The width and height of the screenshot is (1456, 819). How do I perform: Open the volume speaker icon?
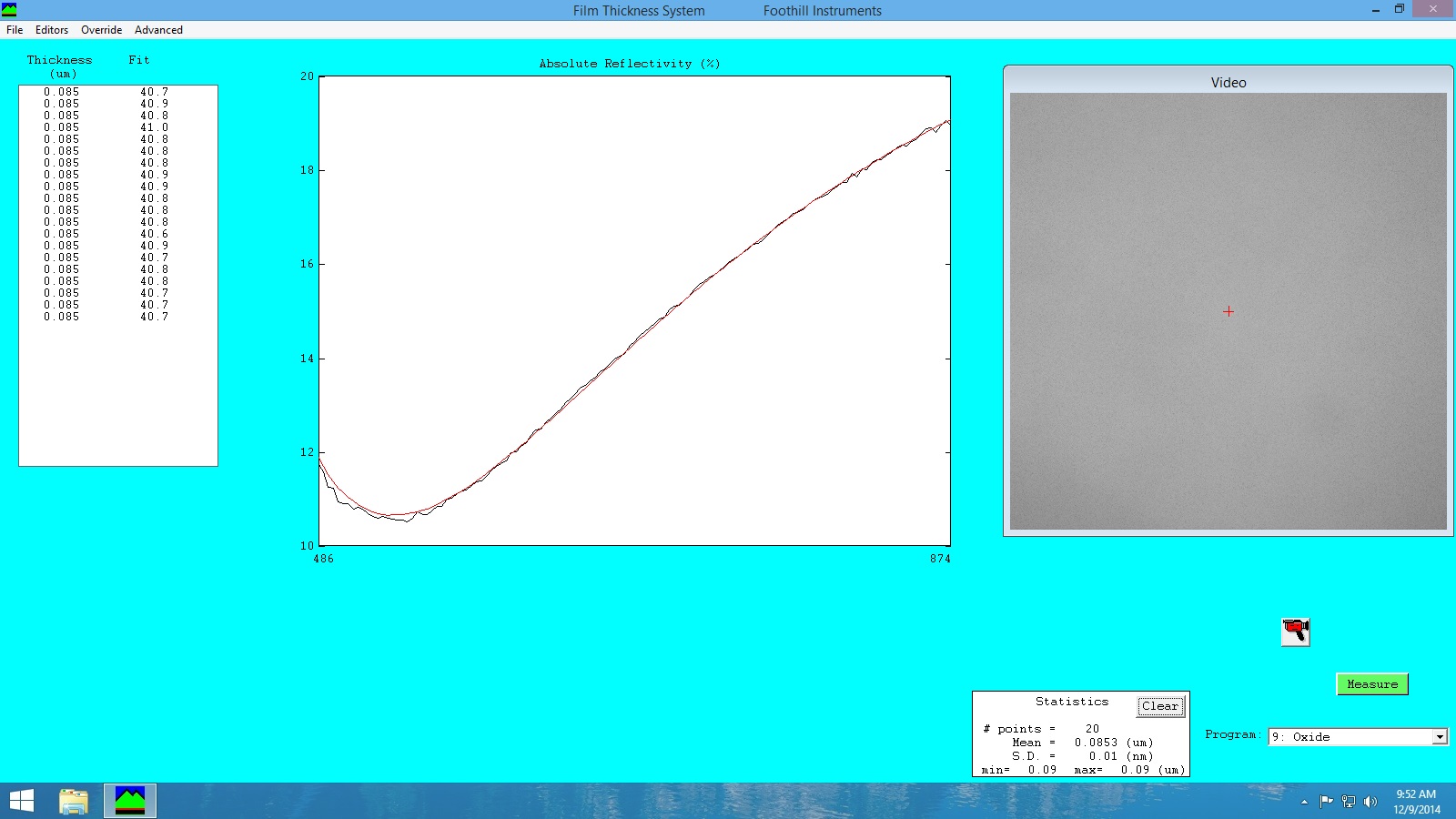click(1370, 802)
